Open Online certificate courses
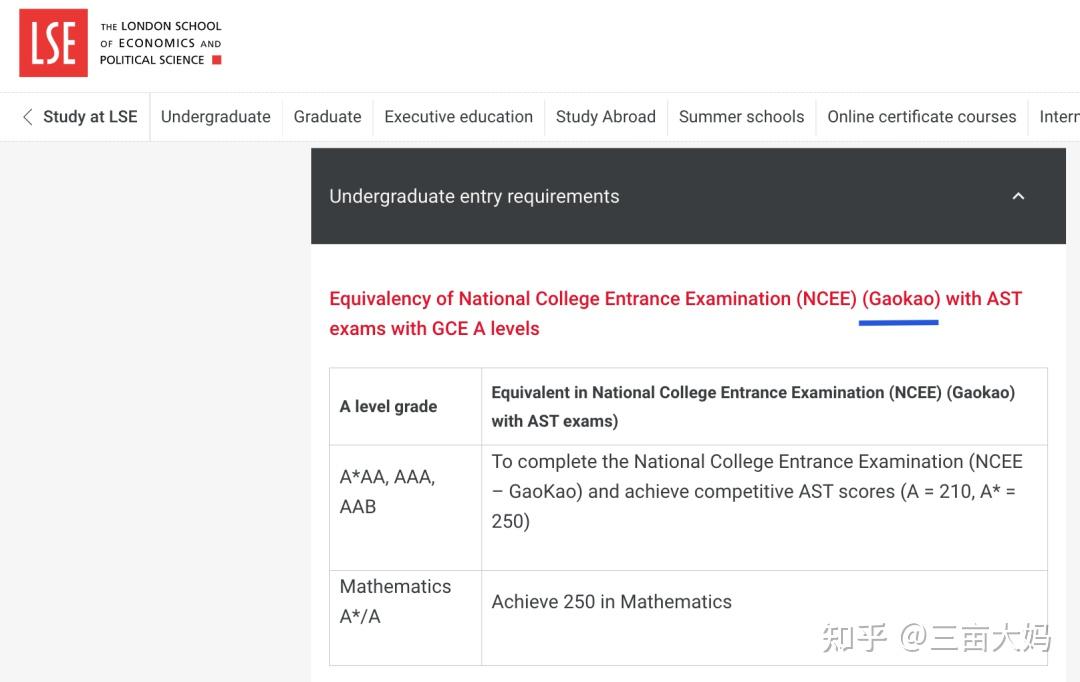Screen dimensions: 1080x682 point(922,116)
